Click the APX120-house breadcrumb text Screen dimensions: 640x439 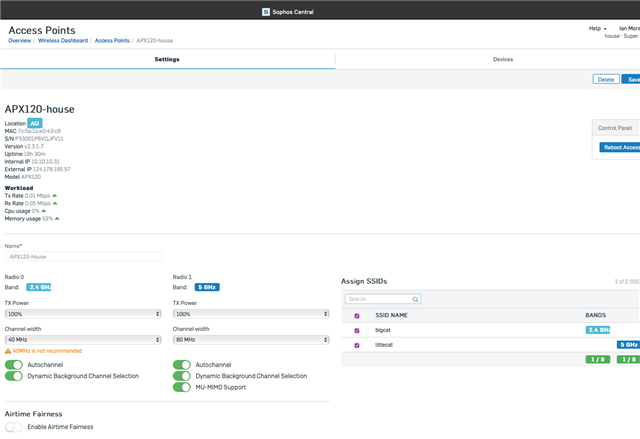click(x=155, y=41)
